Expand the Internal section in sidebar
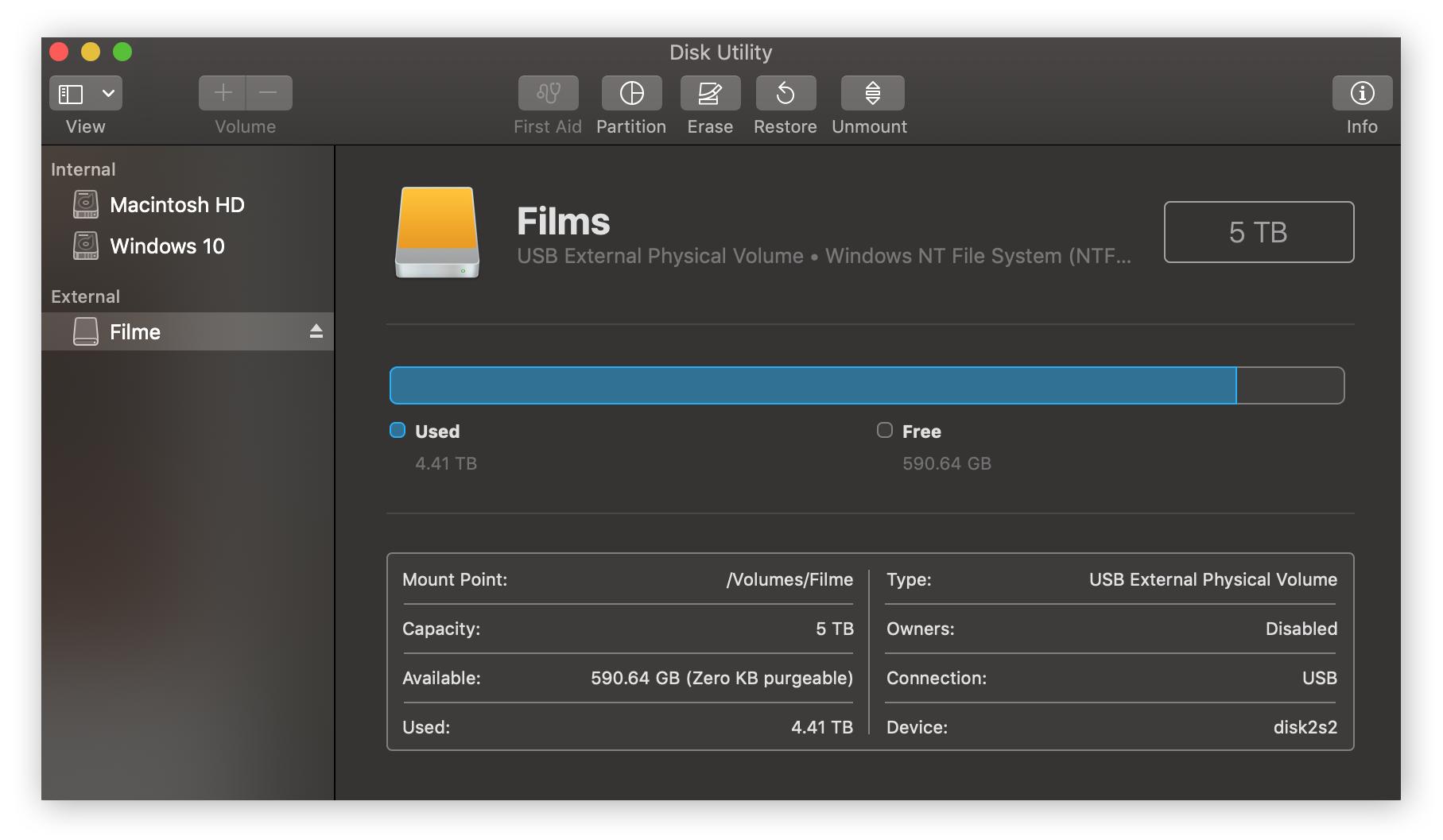Screen dimensions: 1443x840 (83, 168)
